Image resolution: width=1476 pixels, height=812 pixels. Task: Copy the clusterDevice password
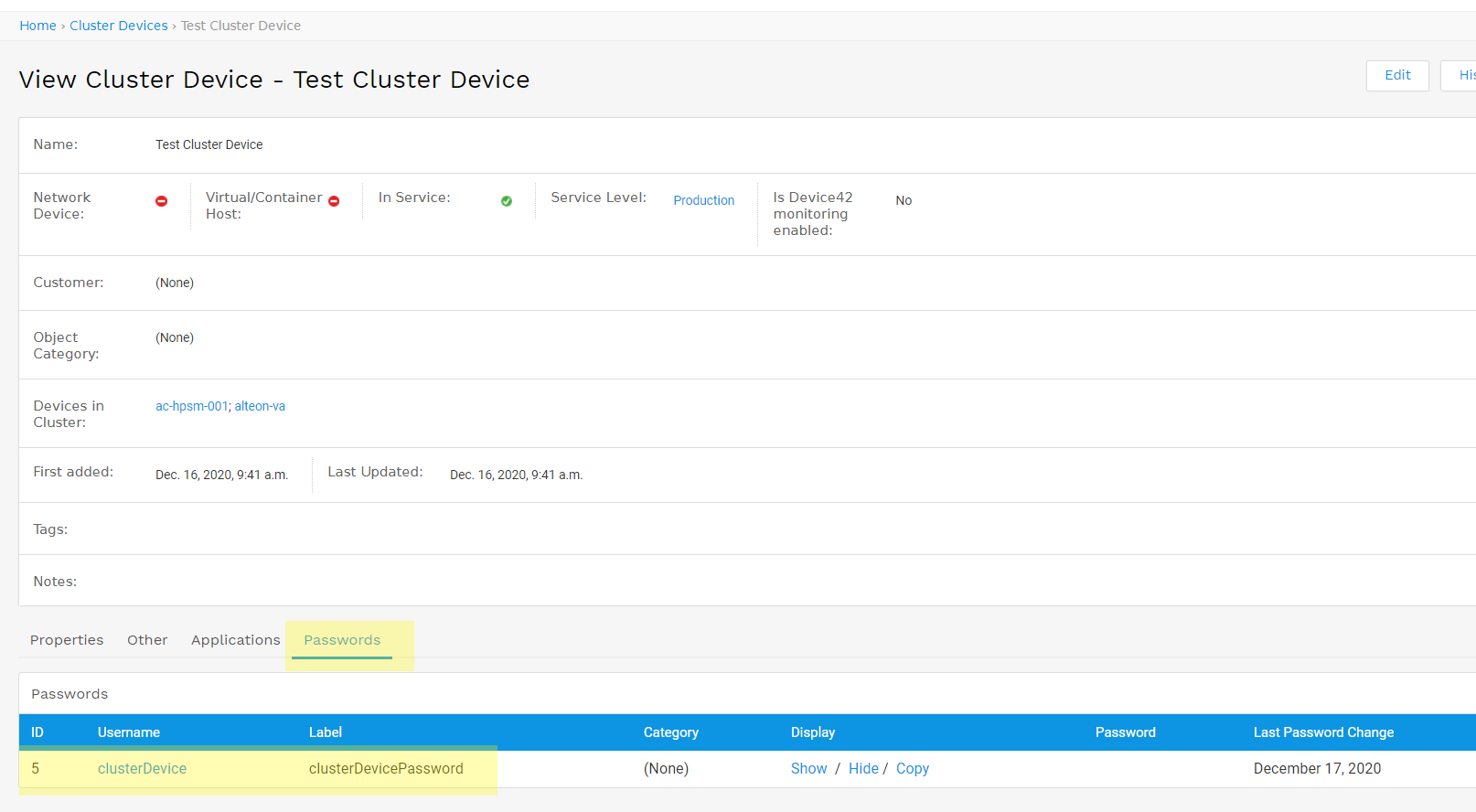pyautogui.click(x=912, y=769)
